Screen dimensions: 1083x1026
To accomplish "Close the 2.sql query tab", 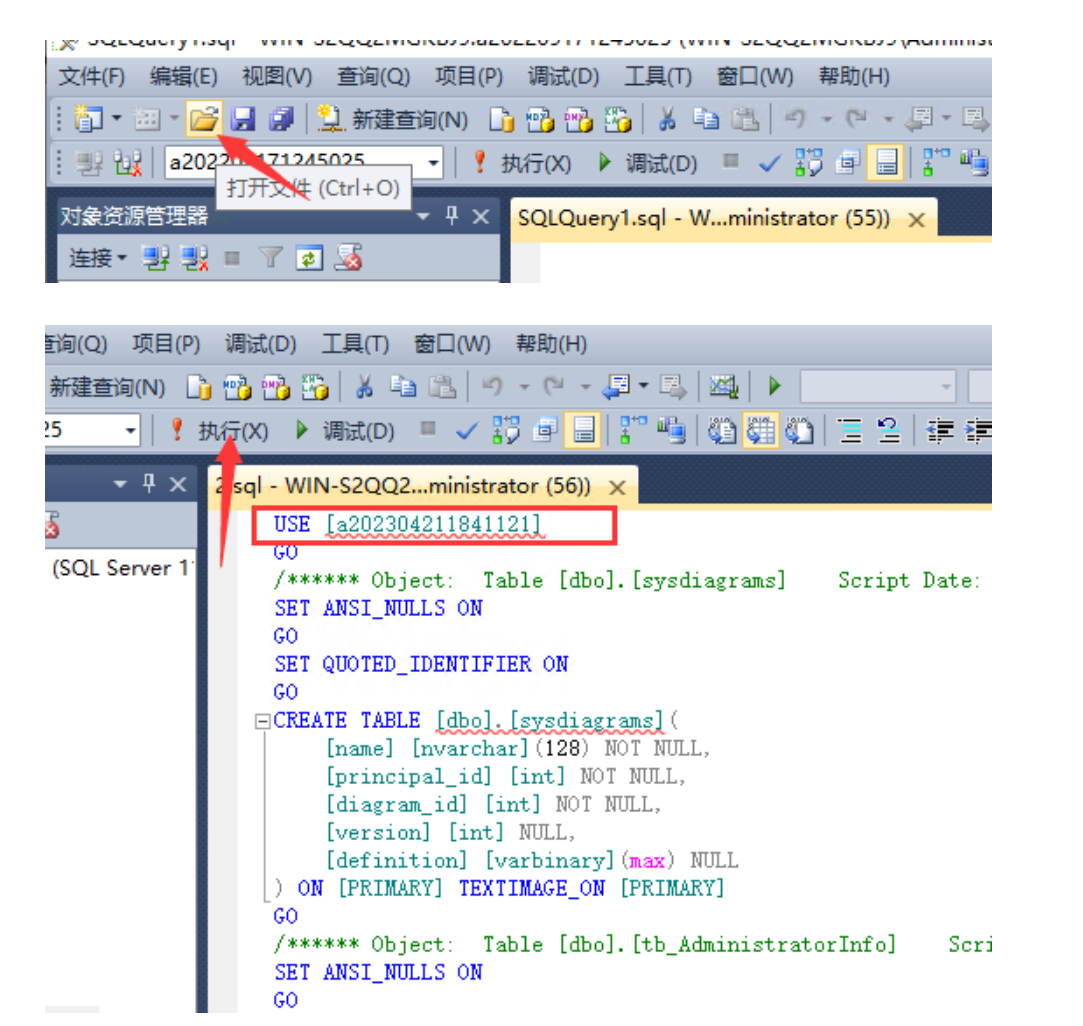I will pos(617,487).
